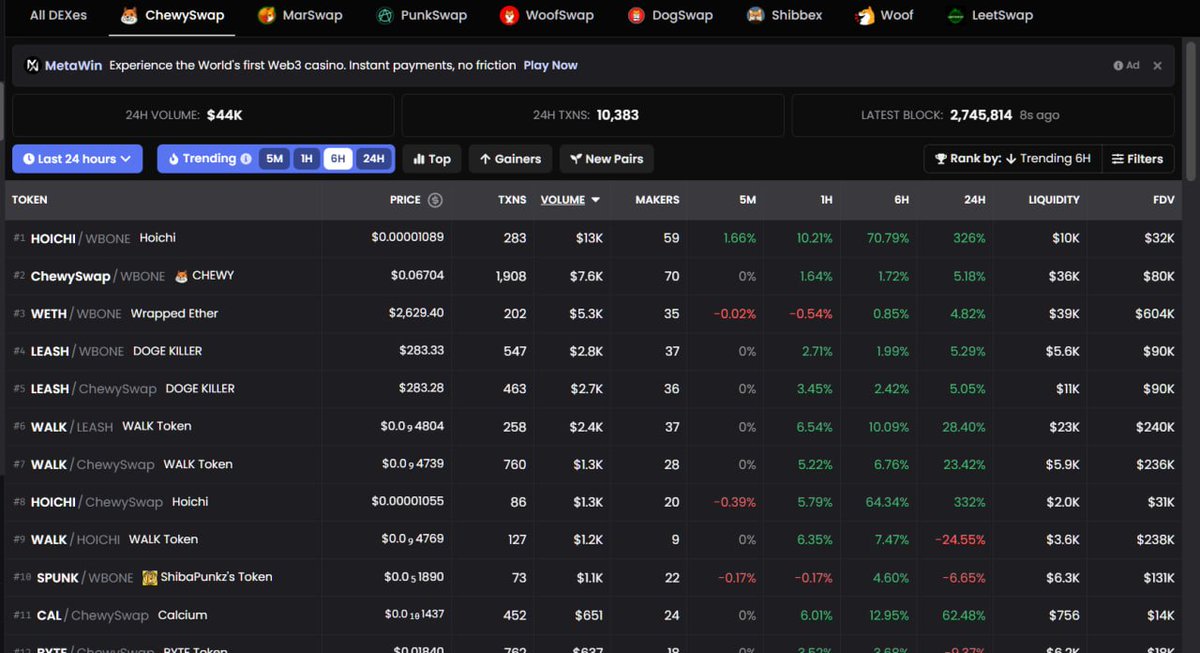Viewport: 1200px width, 653px height.
Task: Sort by the PRICE column header
Action: (x=405, y=200)
